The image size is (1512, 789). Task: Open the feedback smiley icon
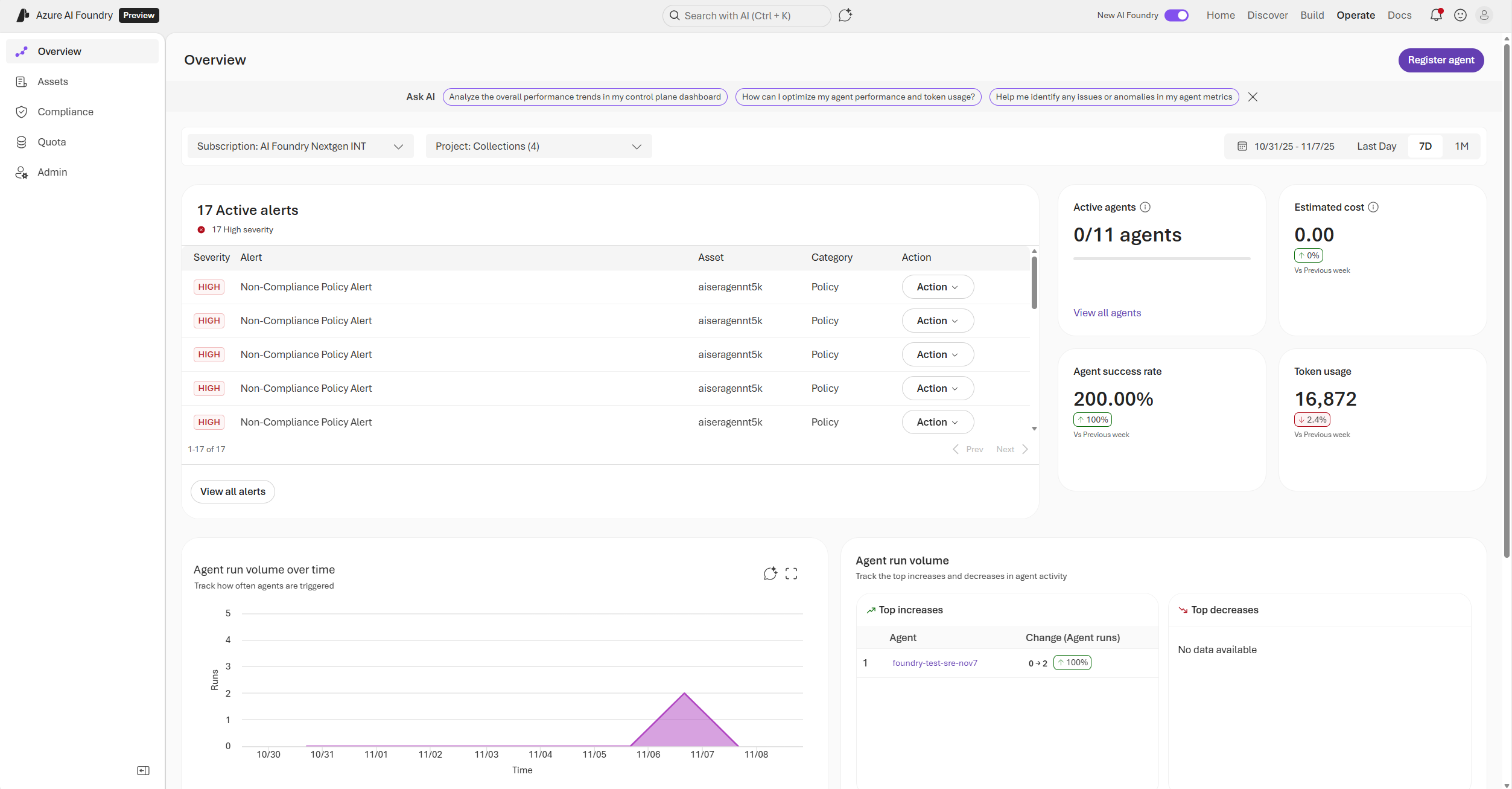1460,14
